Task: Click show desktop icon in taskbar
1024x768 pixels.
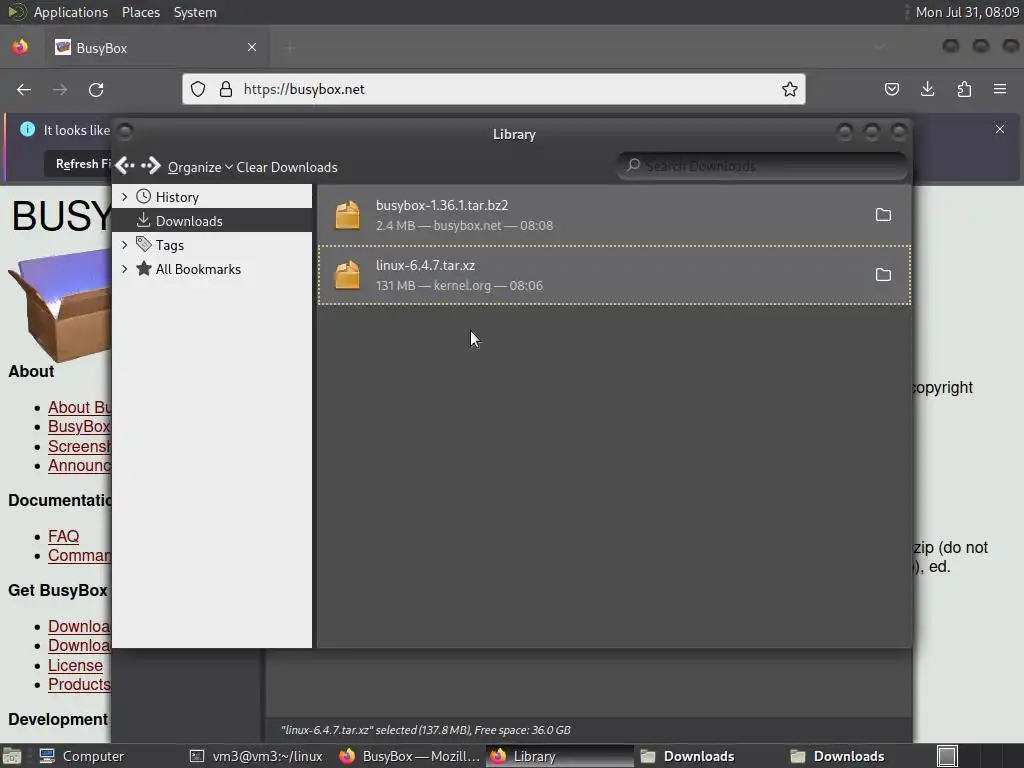Action: tap(12, 756)
